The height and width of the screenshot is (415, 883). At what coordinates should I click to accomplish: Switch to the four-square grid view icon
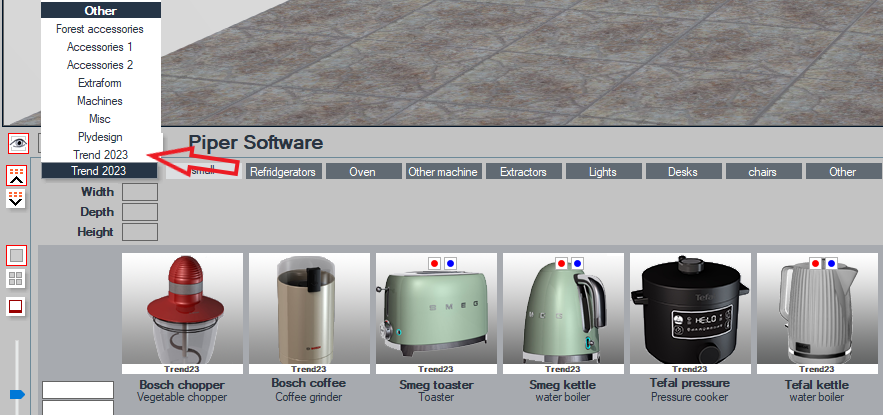(17, 279)
